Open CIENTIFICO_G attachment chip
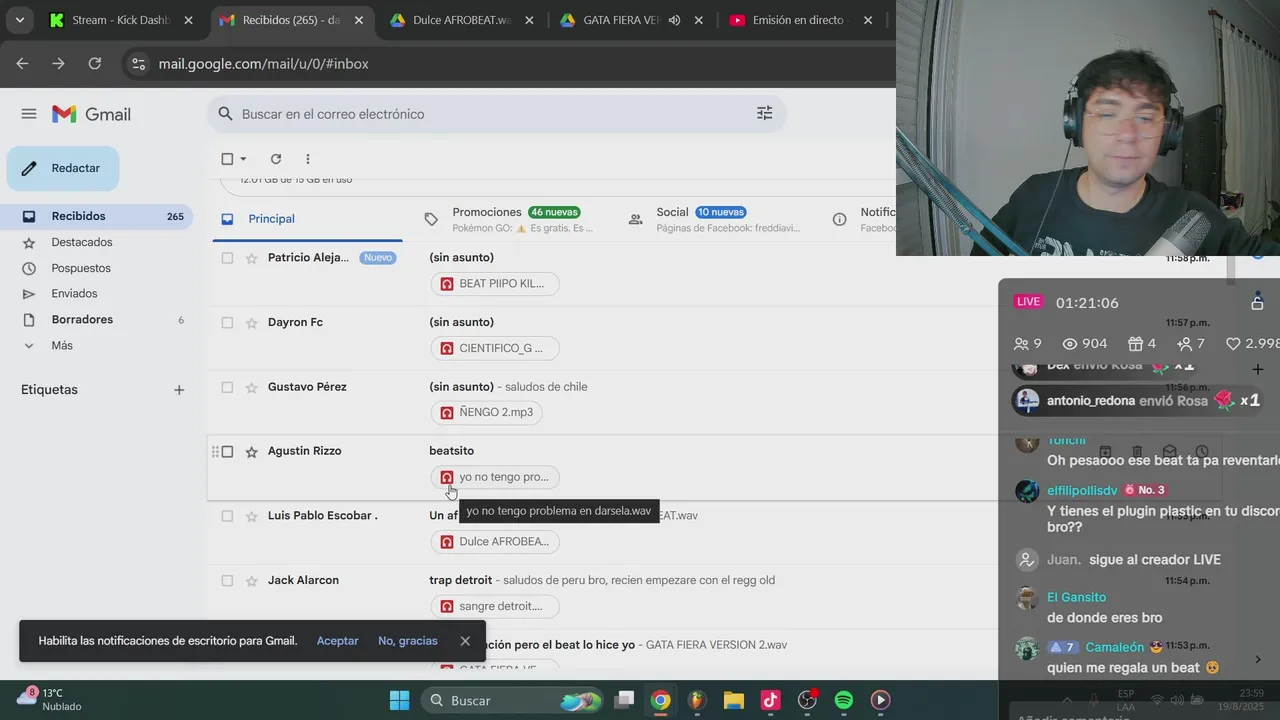The image size is (1280, 720). pos(495,348)
